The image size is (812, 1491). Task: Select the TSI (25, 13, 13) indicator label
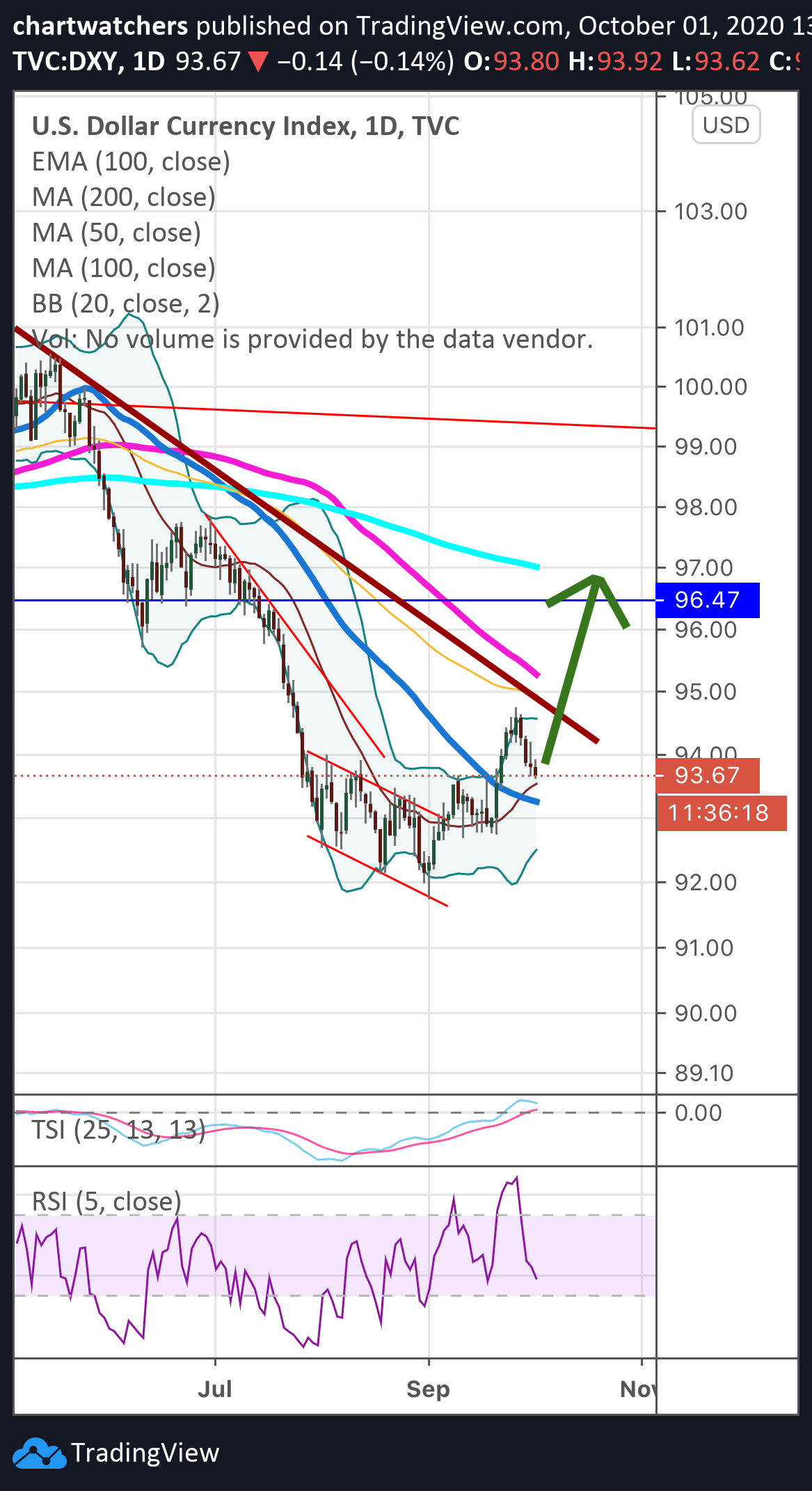[x=118, y=1129]
